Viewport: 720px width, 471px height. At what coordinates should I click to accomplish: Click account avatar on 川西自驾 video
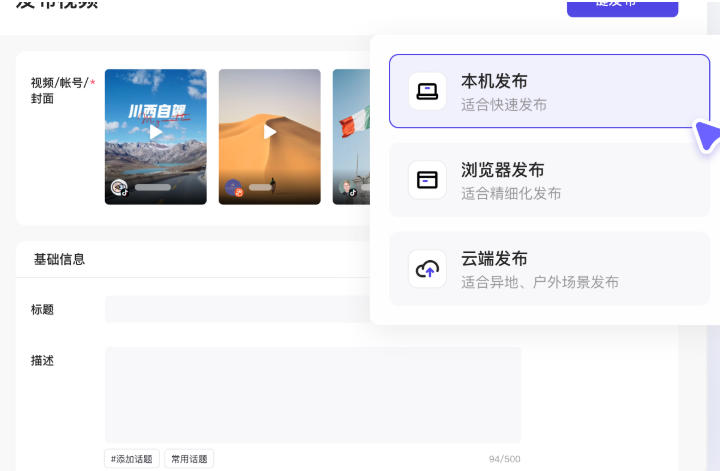click(x=119, y=188)
